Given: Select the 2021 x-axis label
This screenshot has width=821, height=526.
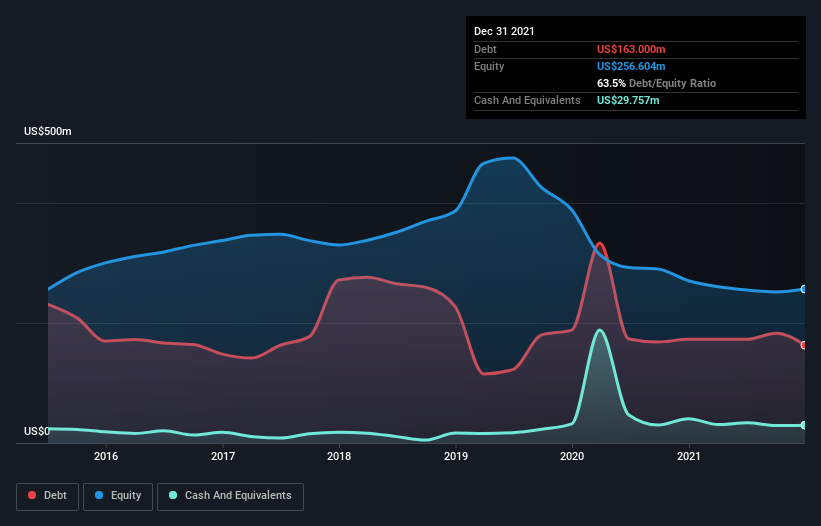Looking at the screenshot, I should (689, 456).
